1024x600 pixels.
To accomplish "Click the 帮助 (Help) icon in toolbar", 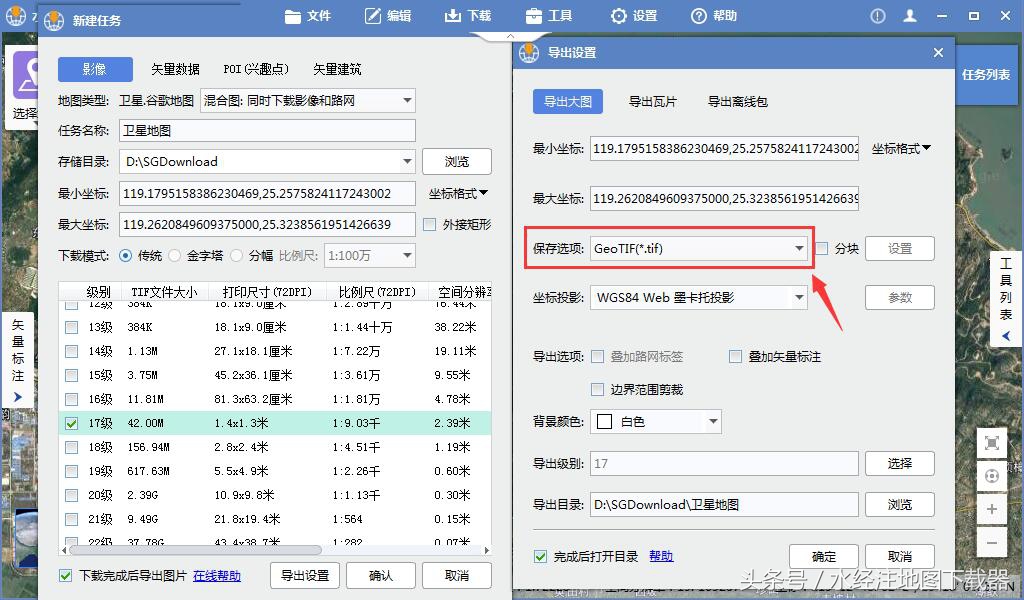I will [697, 15].
